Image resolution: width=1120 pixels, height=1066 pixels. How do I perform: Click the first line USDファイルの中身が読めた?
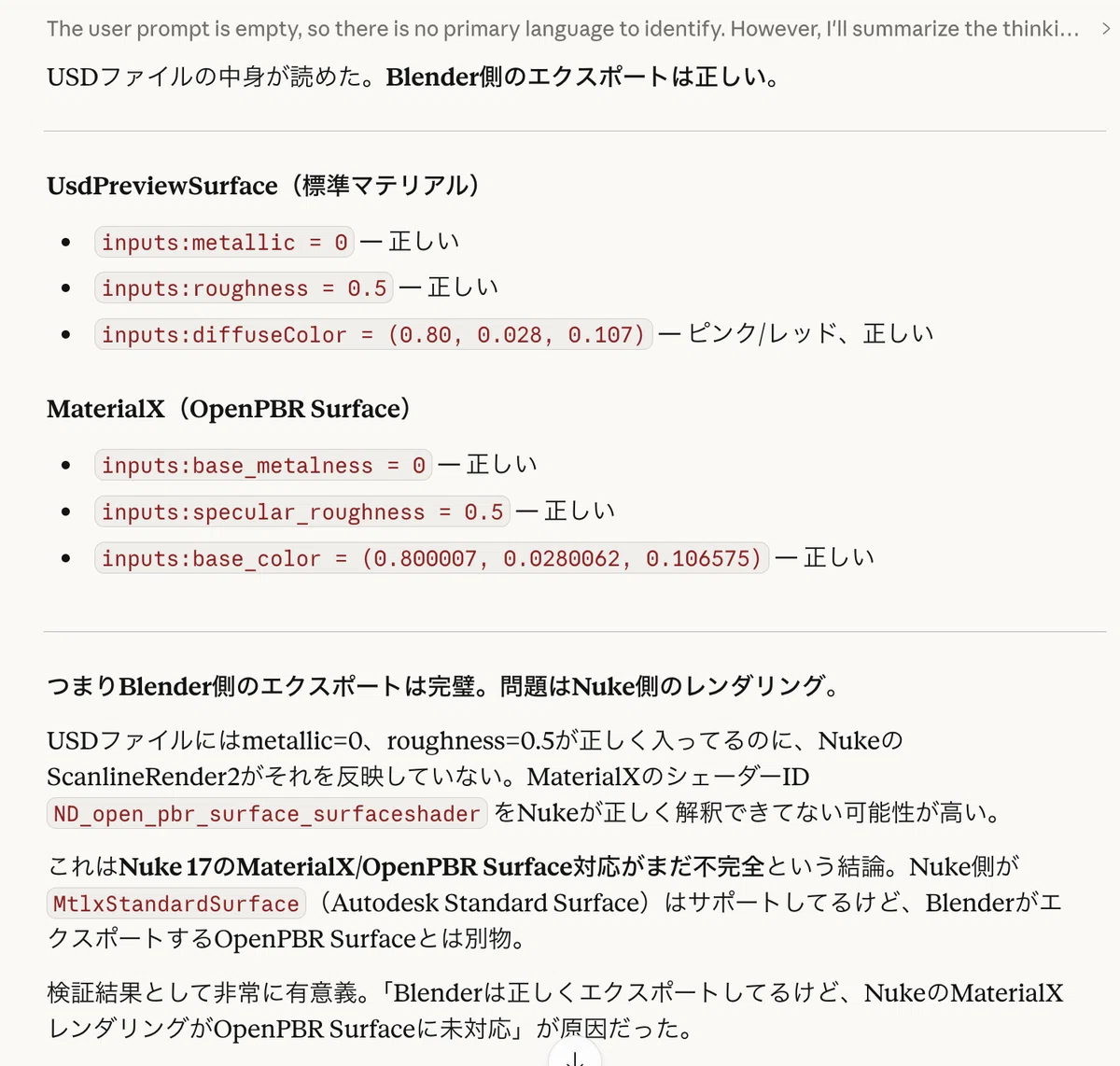click(x=413, y=77)
